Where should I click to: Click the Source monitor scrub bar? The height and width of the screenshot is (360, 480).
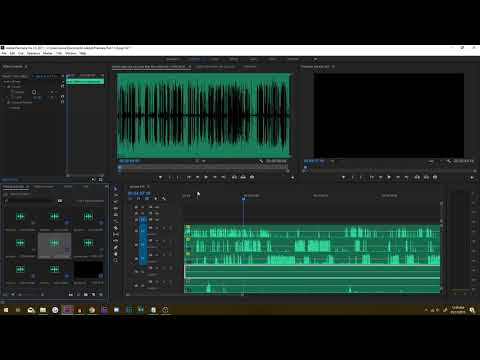pyautogui.click(x=203, y=166)
